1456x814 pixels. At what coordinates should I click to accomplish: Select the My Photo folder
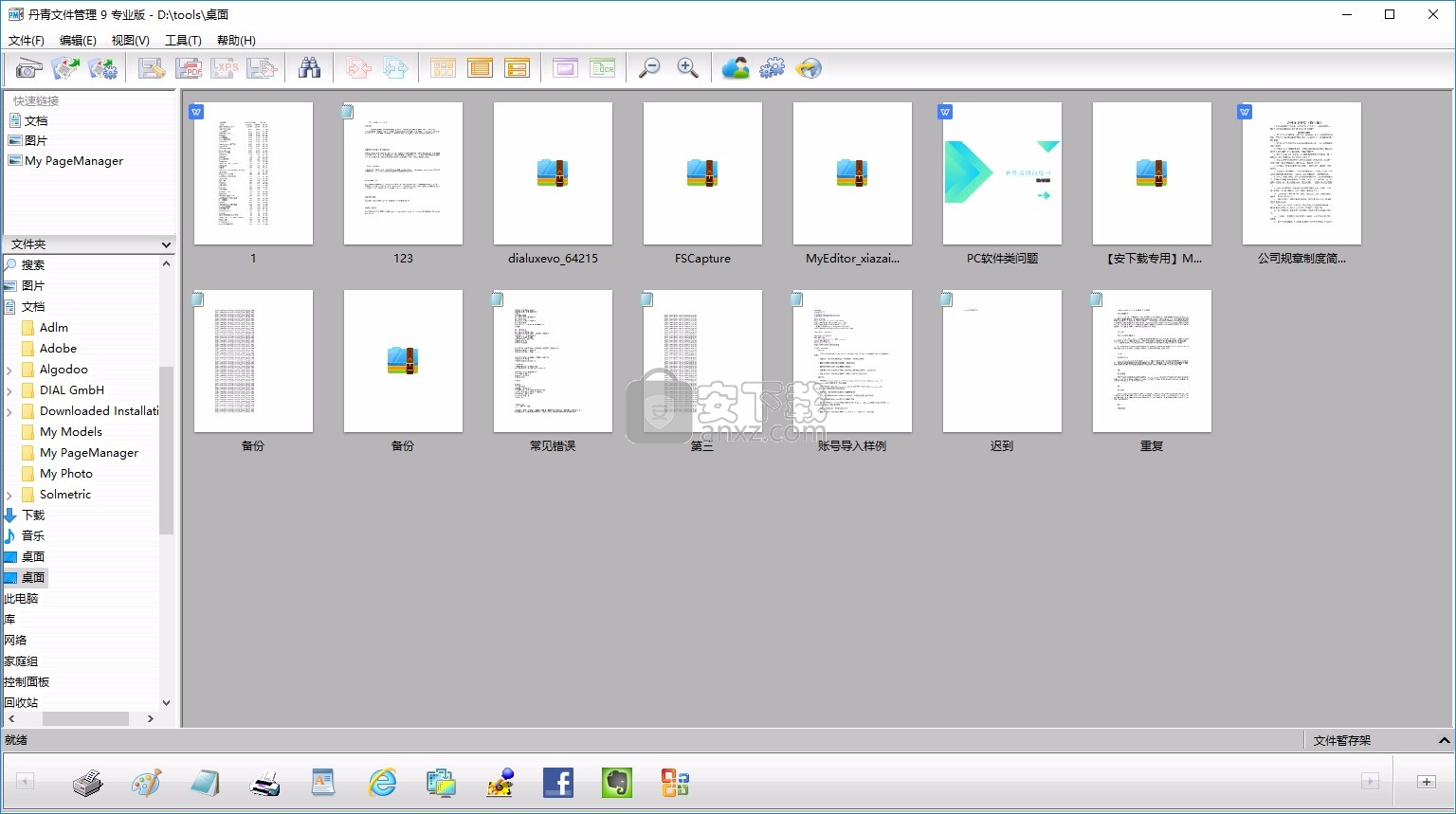pyautogui.click(x=66, y=474)
